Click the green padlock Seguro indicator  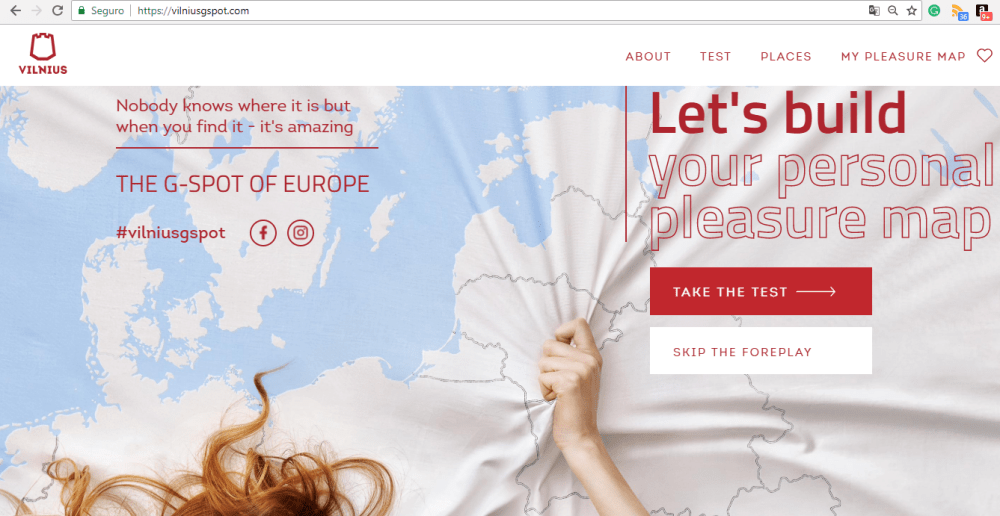(101, 11)
